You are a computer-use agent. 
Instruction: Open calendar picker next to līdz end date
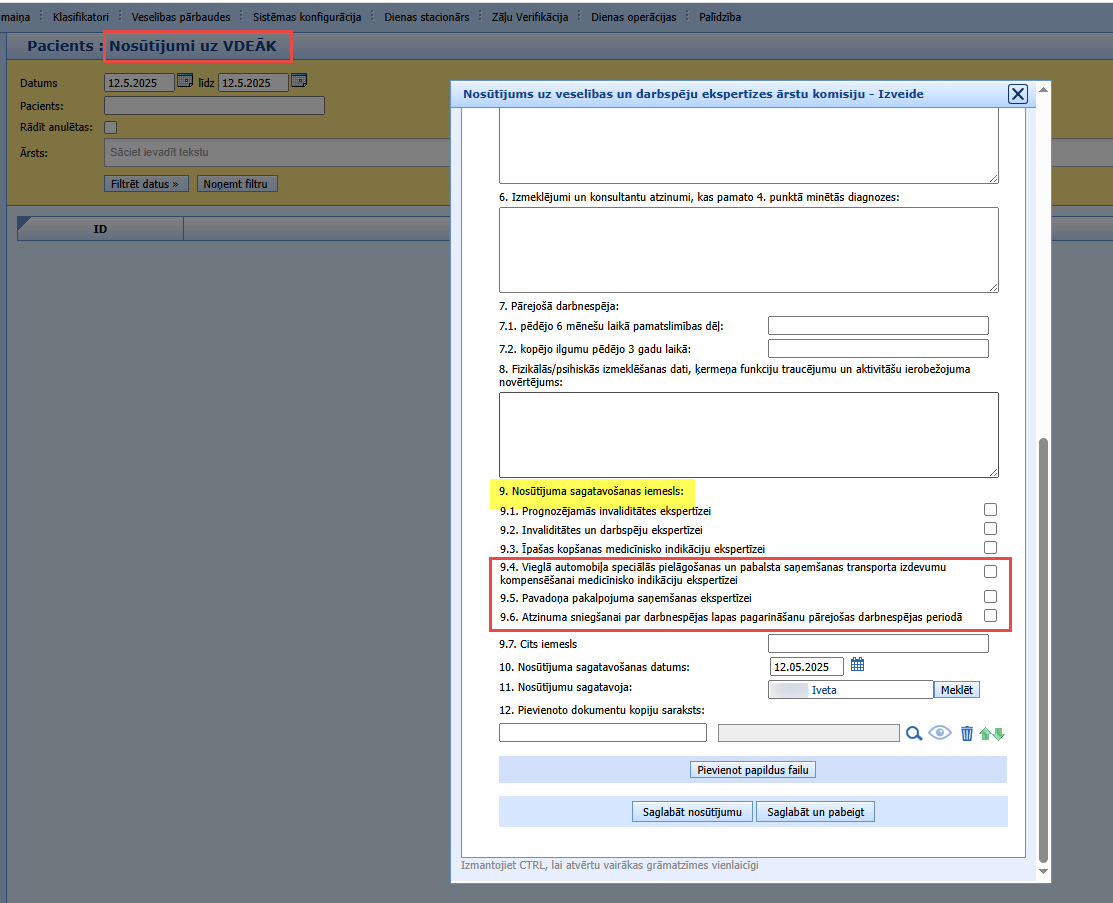(x=299, y=81)
